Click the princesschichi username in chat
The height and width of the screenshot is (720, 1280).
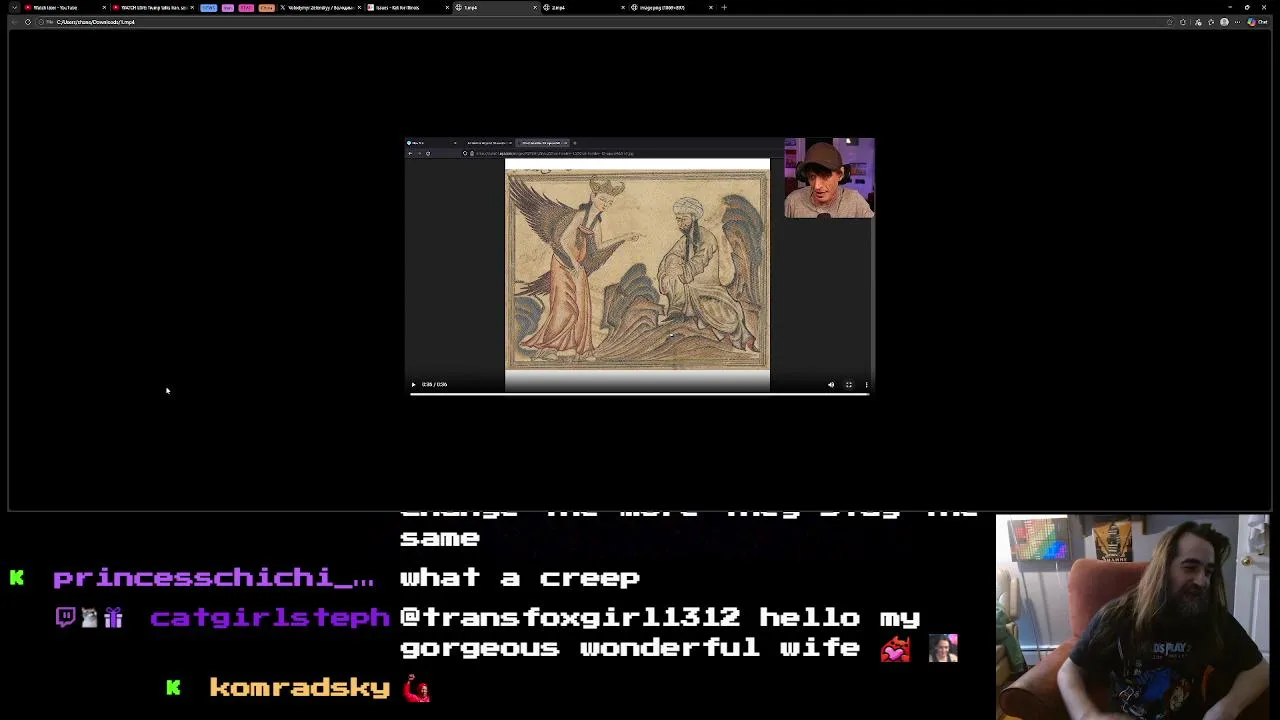214,578
